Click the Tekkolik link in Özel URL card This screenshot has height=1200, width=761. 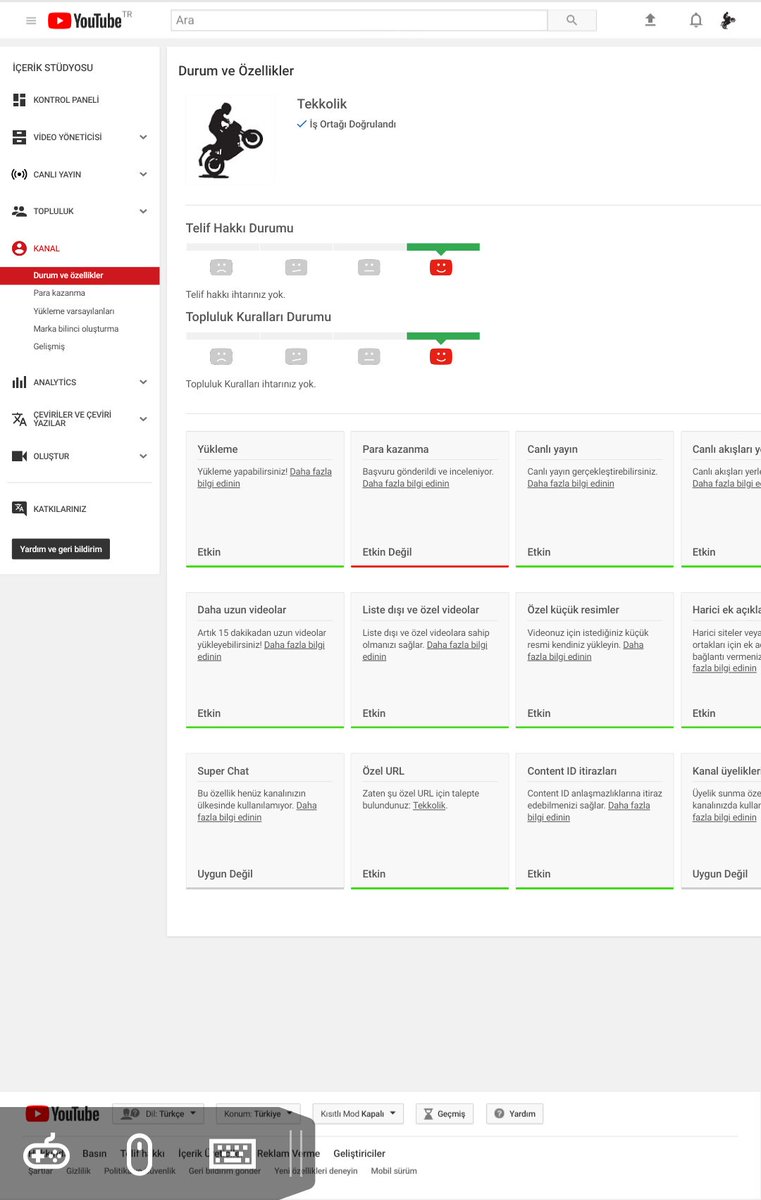(x=429, y=805)
